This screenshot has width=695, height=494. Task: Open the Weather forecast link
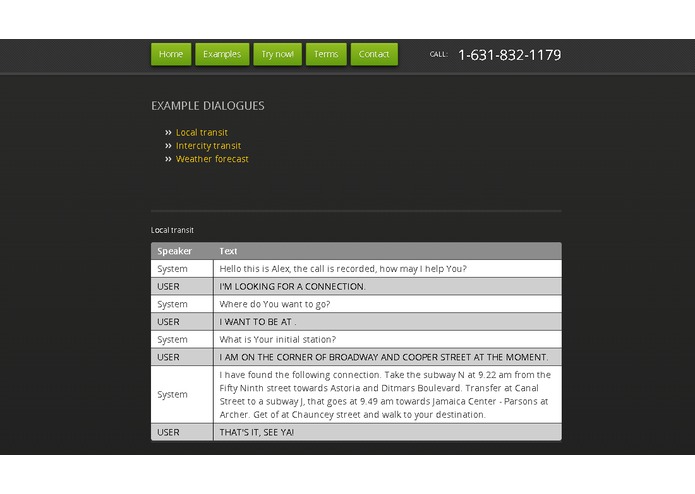click(212, 159)
